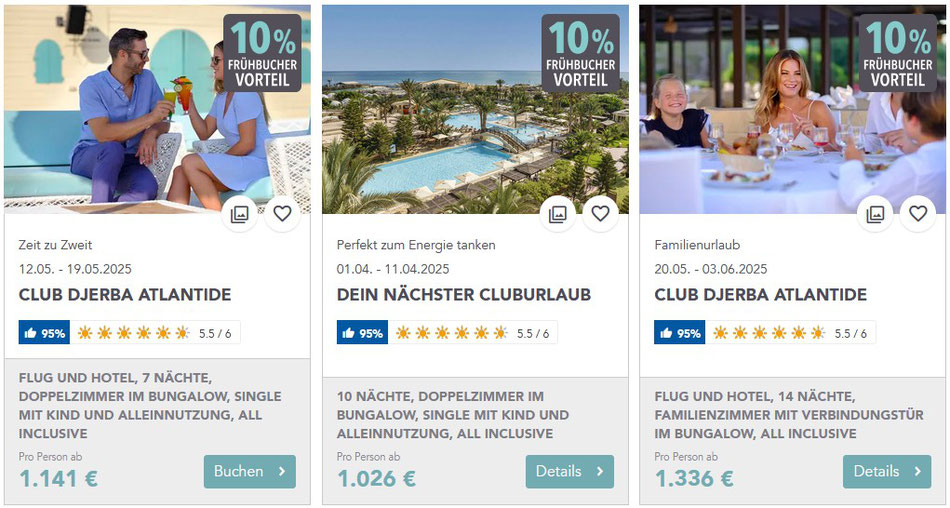
Task: Click the sun rating 5.5 / 6 on the first card
Action: point(155,333)
